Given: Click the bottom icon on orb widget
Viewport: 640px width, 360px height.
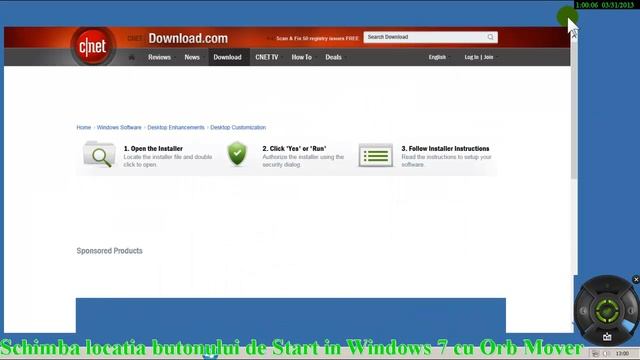Looking at the screenshot, I should [607, 337].
